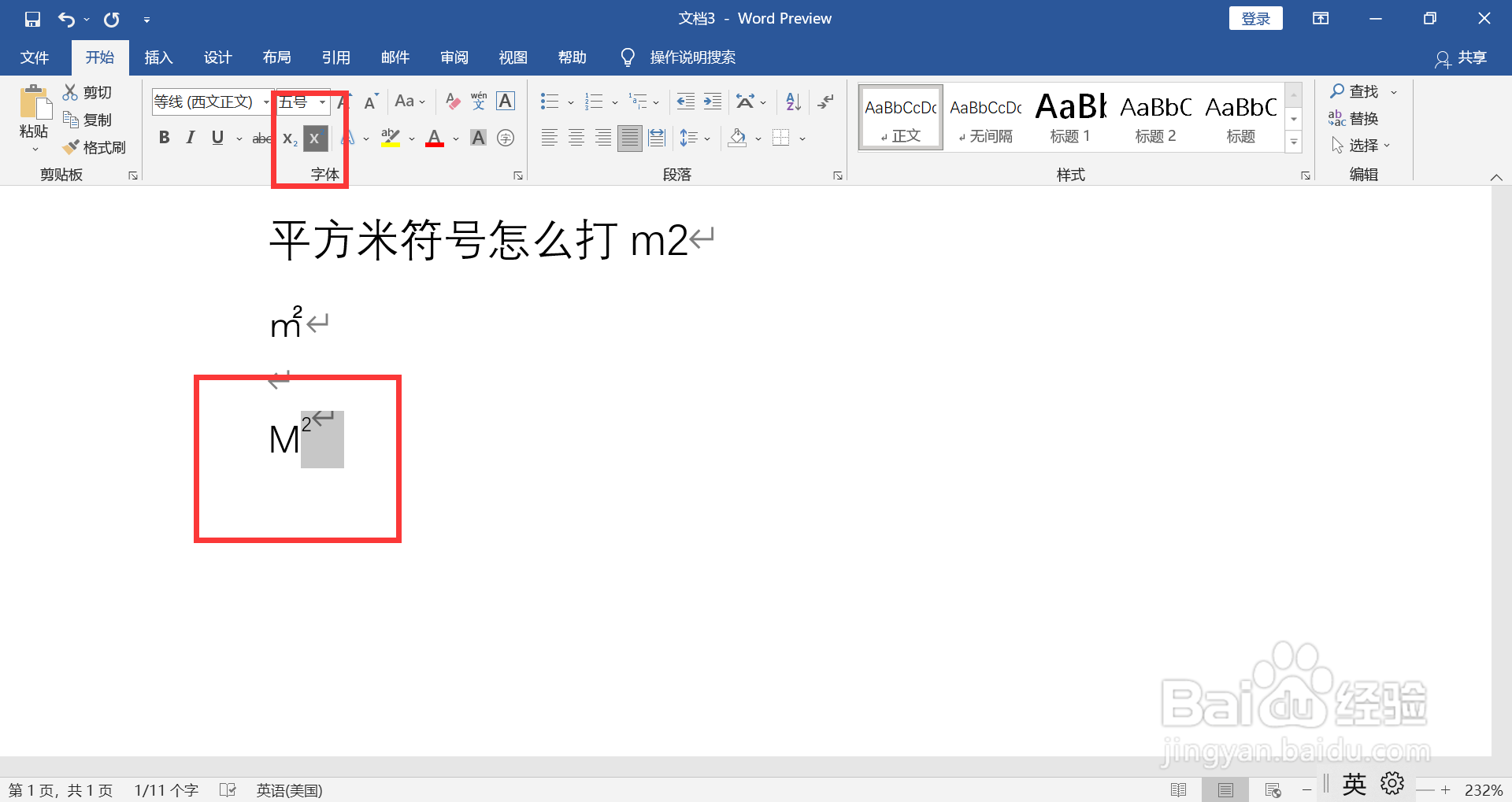Activate the format painter tool
Image resolution: width=1512 pixels, height=802 pixels.
[94, 146]
